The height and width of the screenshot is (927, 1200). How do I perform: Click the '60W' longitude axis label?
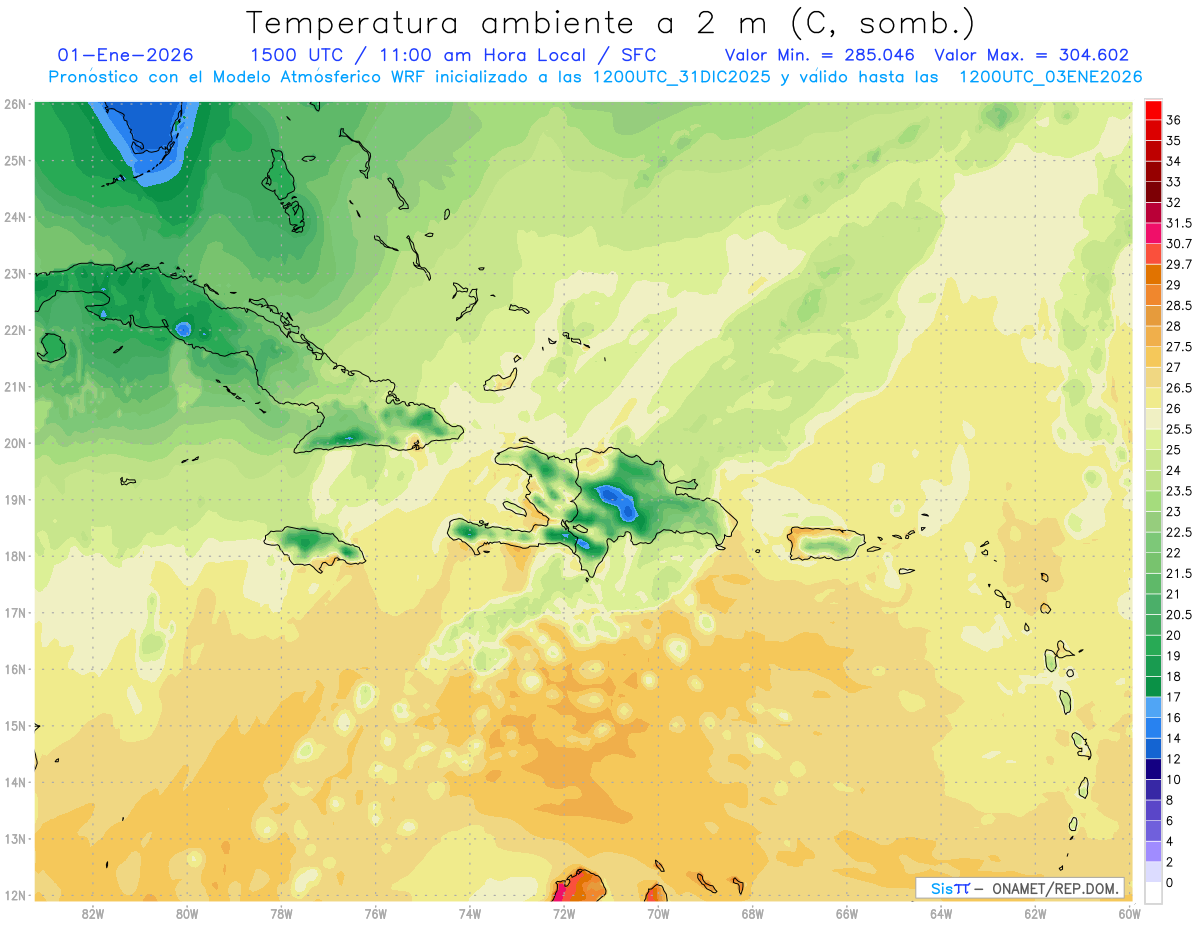(x=1130, y=914)
